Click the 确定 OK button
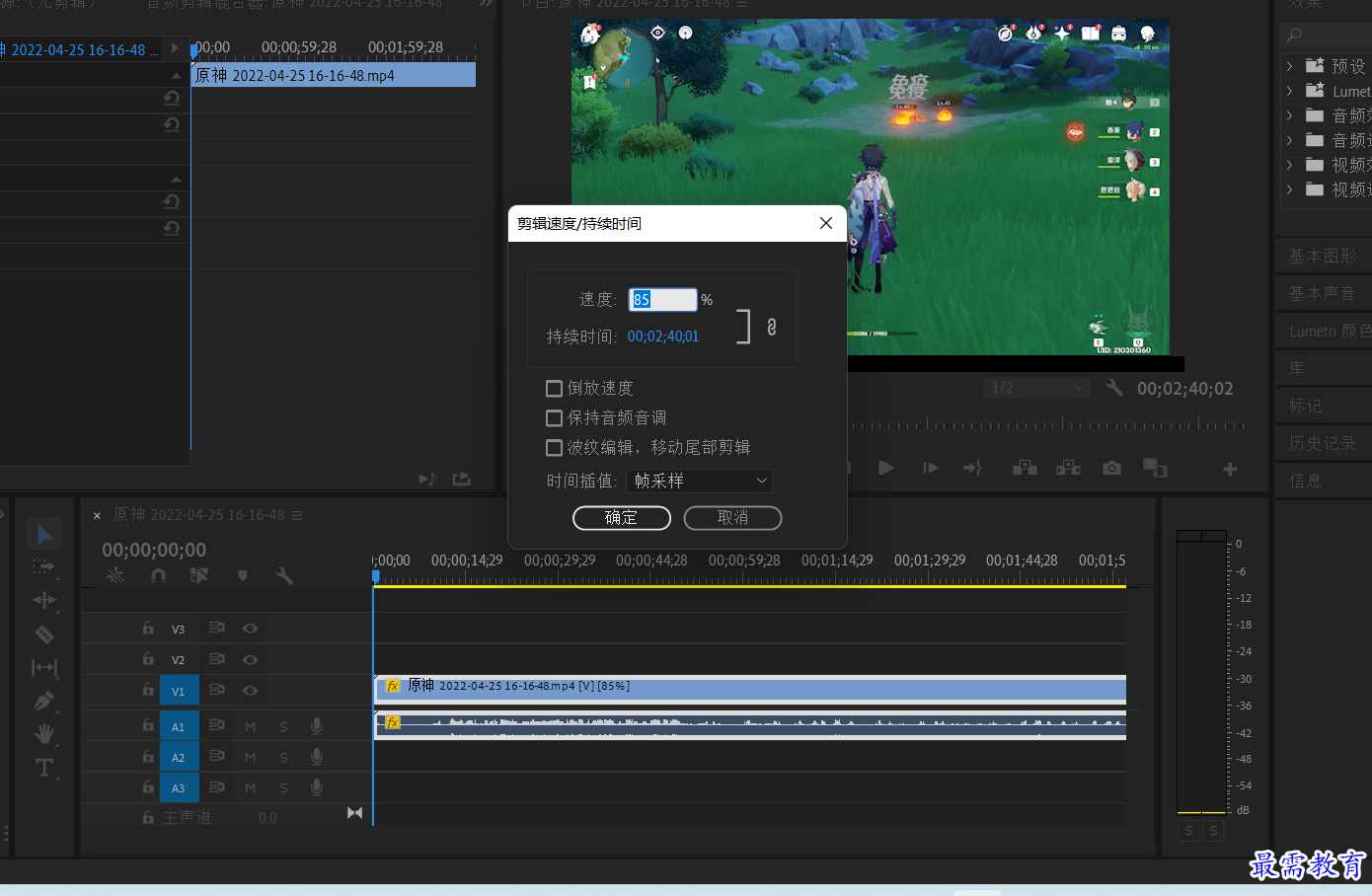The image size is (1372, 896). click(x=622, y=518)
